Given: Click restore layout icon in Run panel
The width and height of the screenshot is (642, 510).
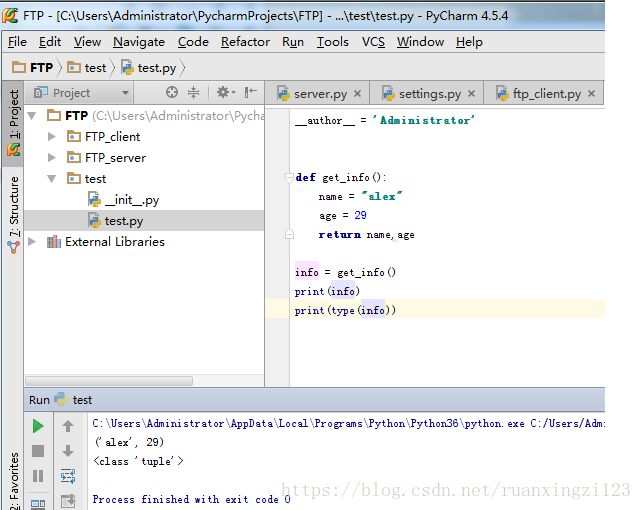Looking at the screenshot, I should coord(38,503).
